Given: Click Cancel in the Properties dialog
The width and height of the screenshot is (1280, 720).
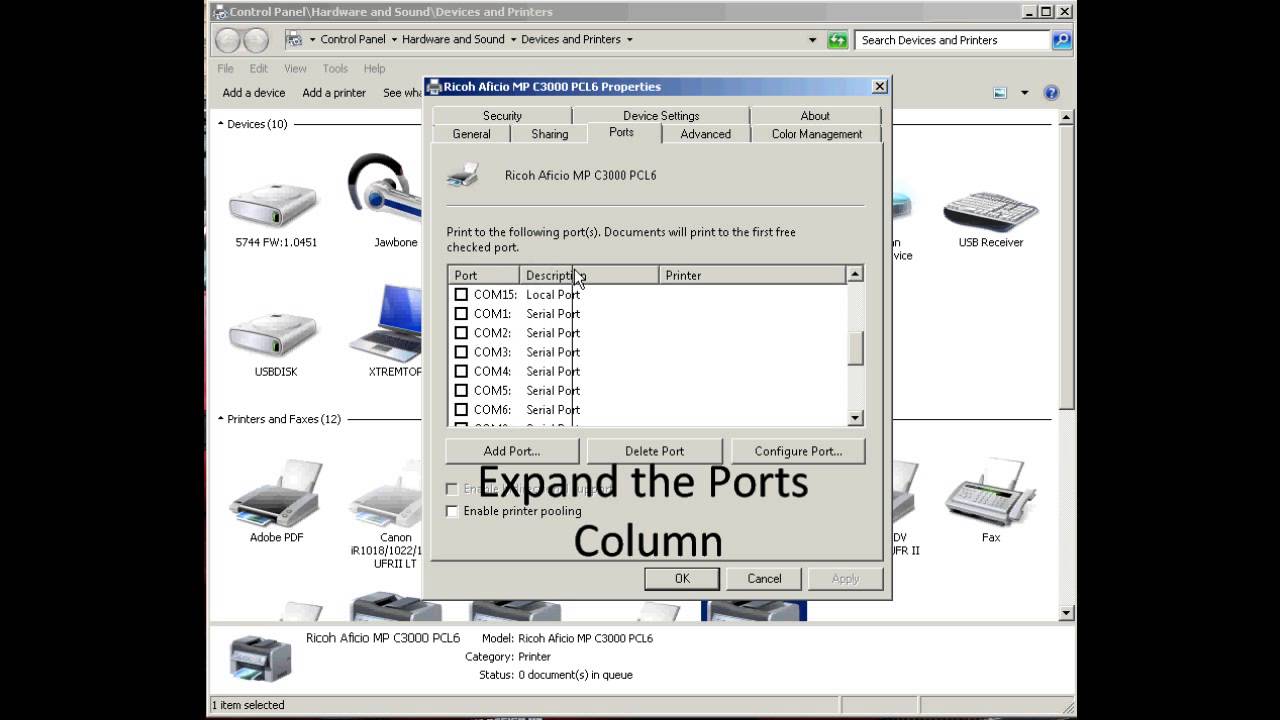Looking at the screenshot, I should click(764, 579).
